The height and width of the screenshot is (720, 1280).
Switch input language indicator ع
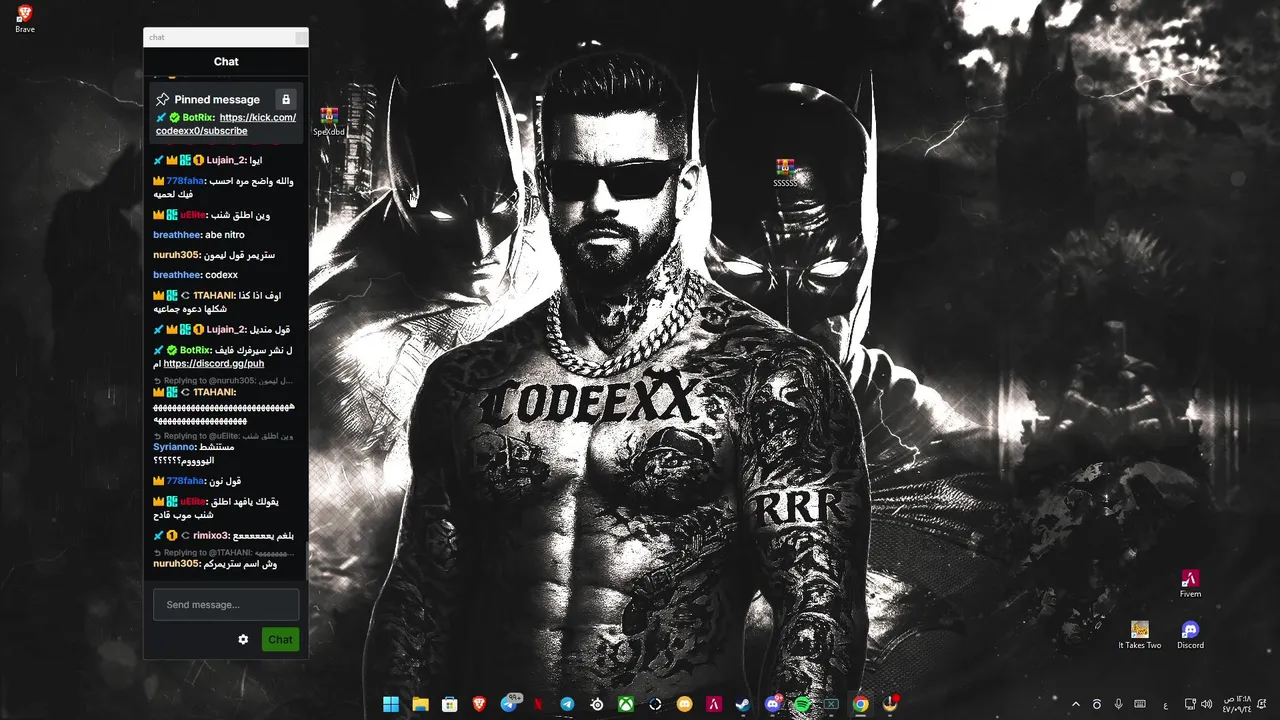coord(1165,705)
